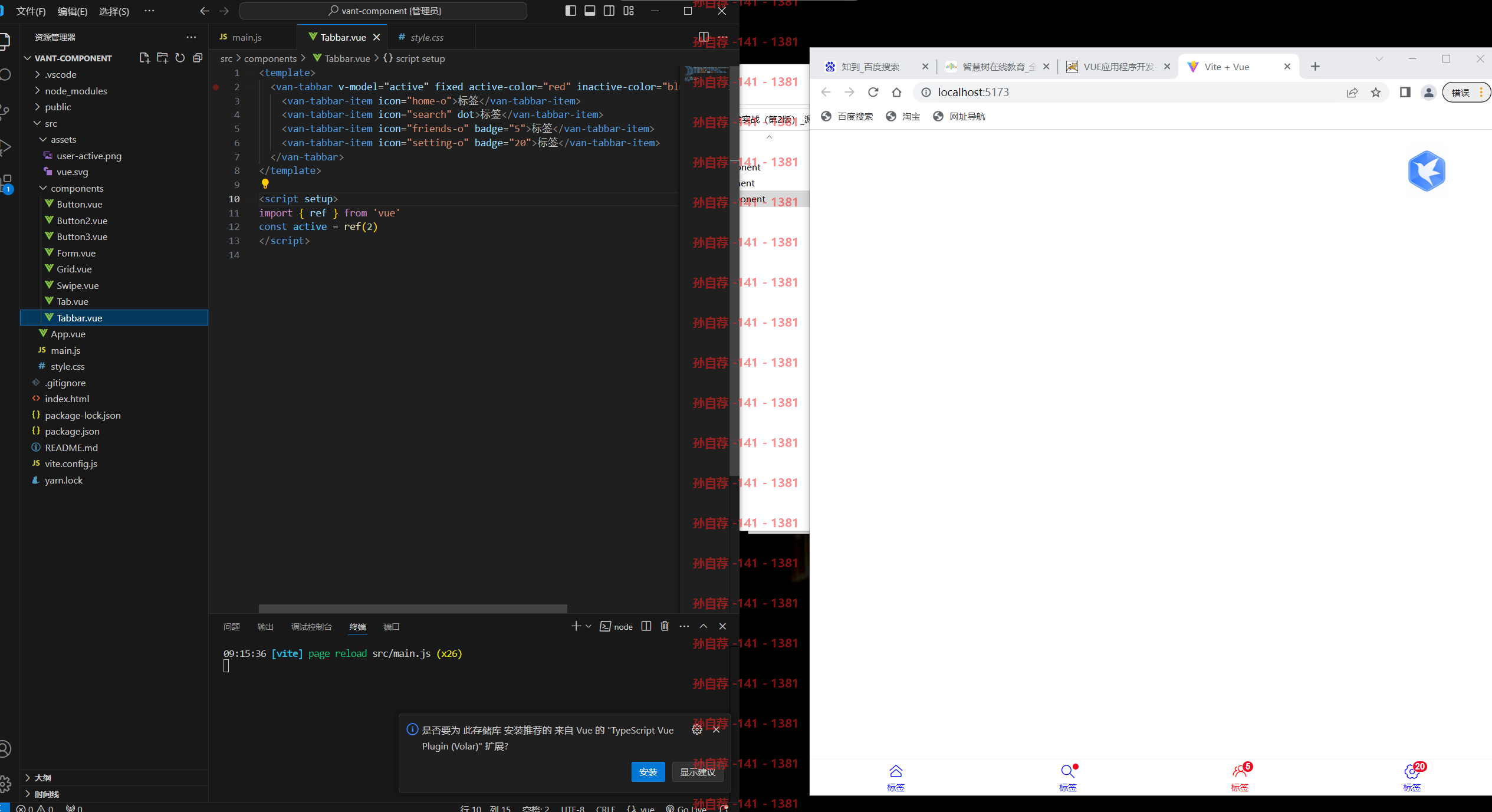Select settings tabbar item with badge 20
The height and width of the screenshot is (812, 1492).
coord(1412,778)
